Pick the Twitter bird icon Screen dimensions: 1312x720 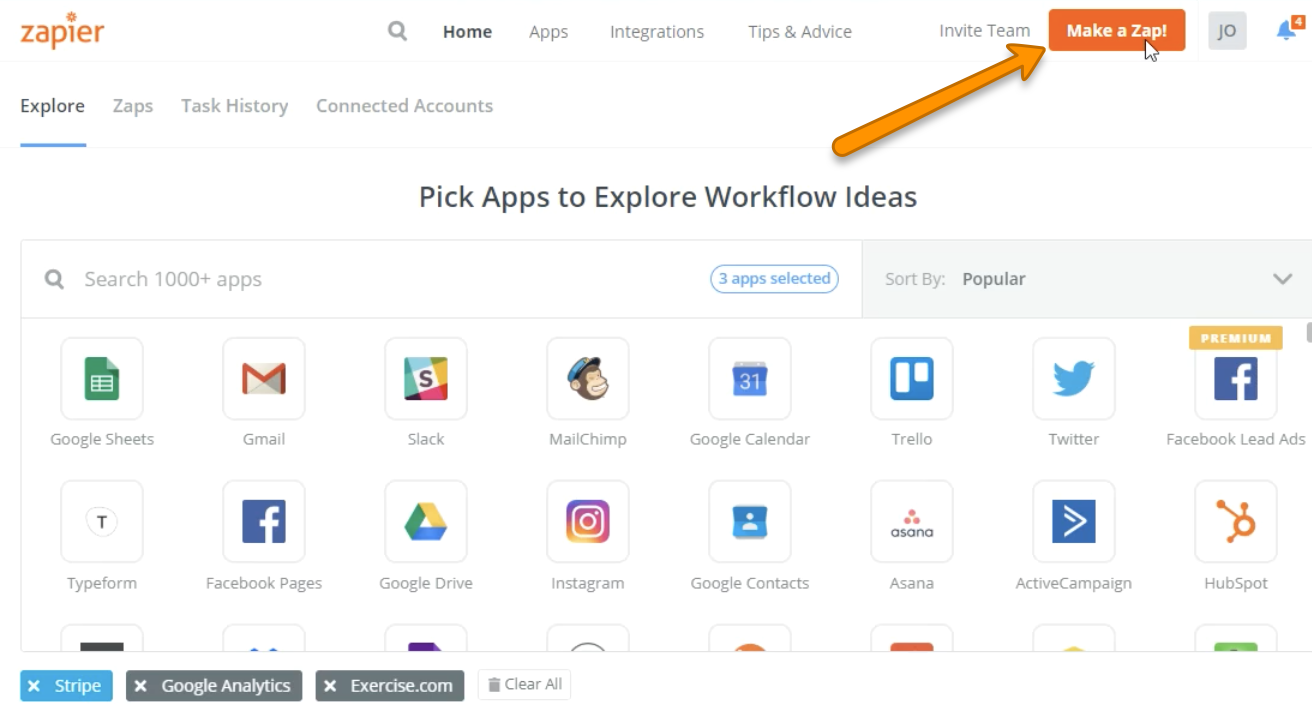click(x=1074, y=379)
